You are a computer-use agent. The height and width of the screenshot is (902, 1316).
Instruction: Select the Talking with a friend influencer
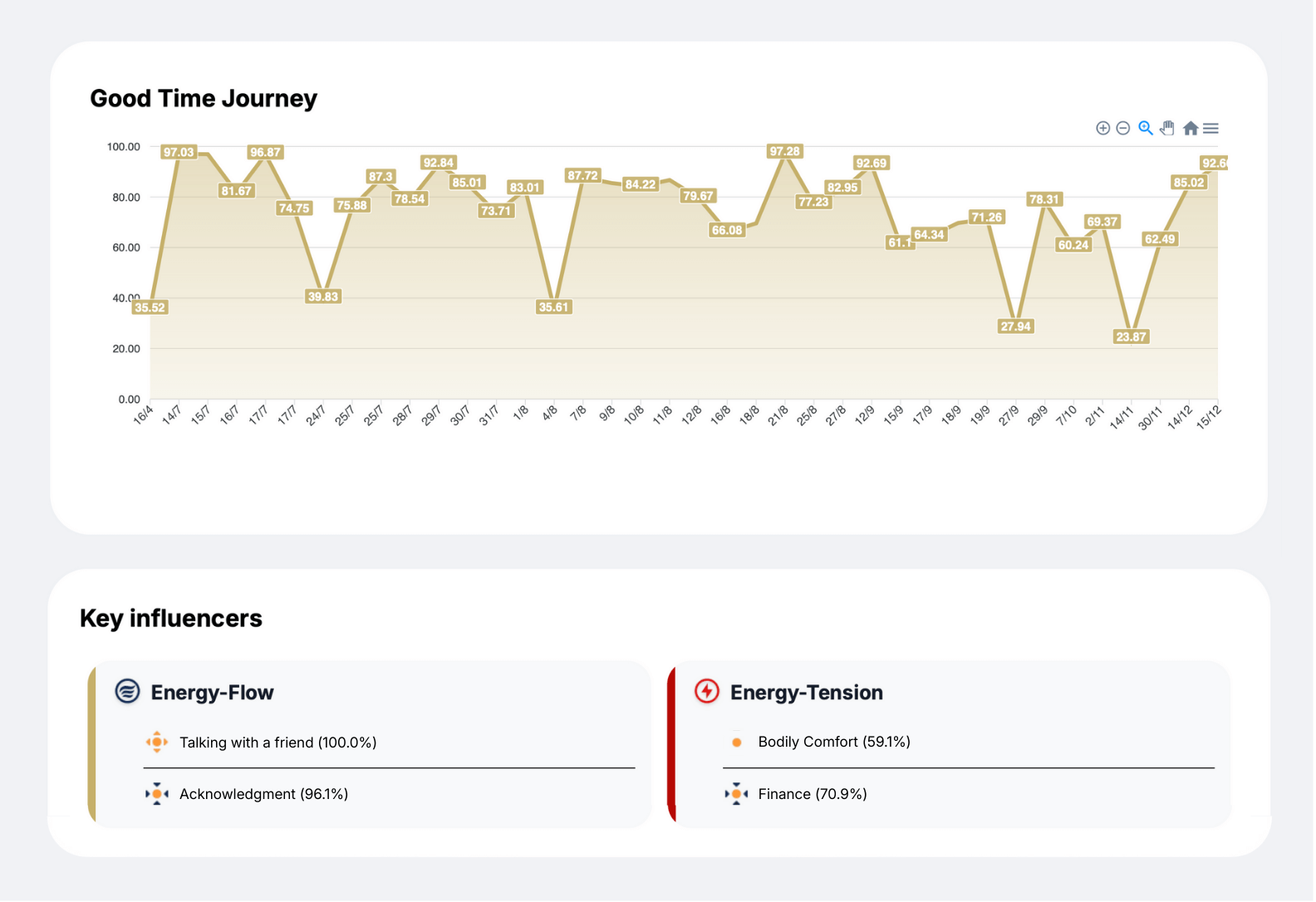coord(277,743)
